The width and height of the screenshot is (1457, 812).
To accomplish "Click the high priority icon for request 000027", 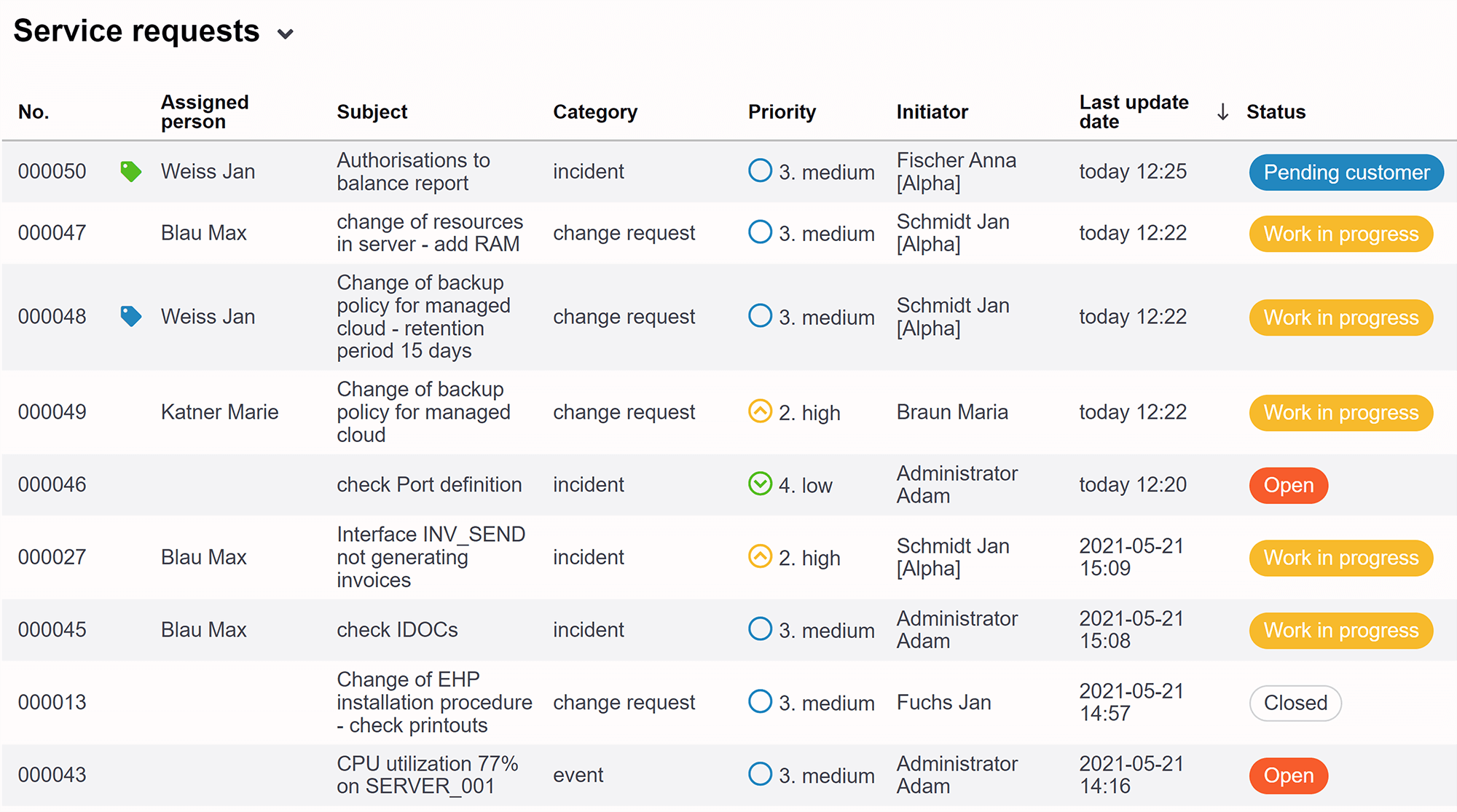I will pyautogui.click(x=760, y=556).
